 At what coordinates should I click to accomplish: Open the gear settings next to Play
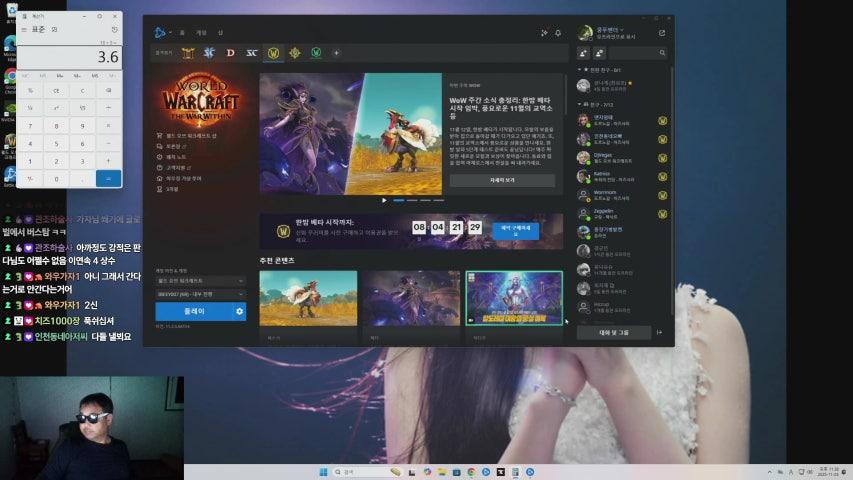click(239, 312)
